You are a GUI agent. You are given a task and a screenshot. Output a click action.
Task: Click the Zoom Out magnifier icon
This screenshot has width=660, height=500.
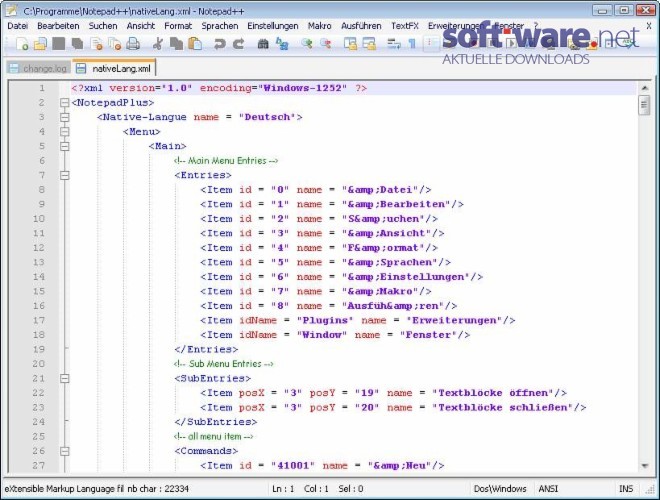325,44
